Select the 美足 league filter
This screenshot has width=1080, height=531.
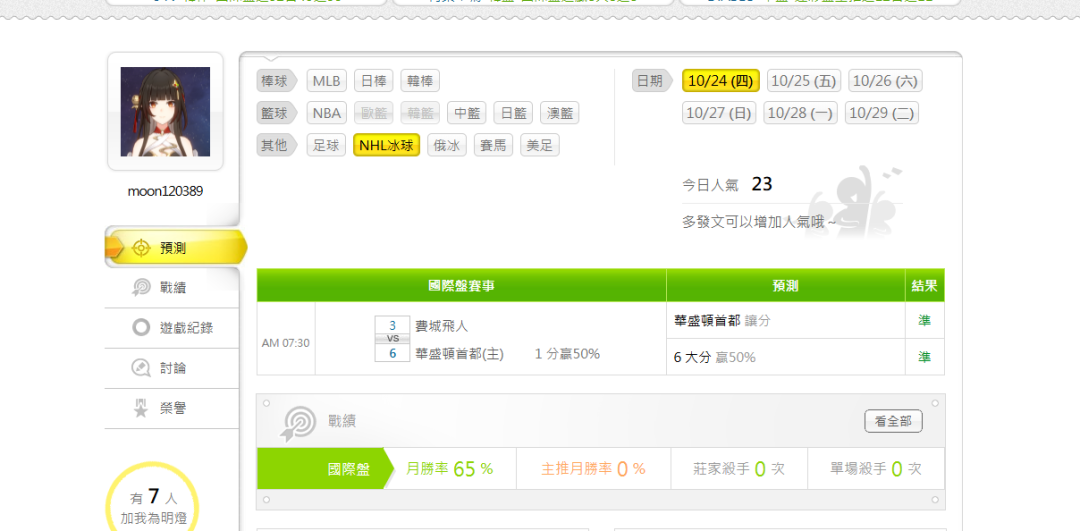point(540,145)
